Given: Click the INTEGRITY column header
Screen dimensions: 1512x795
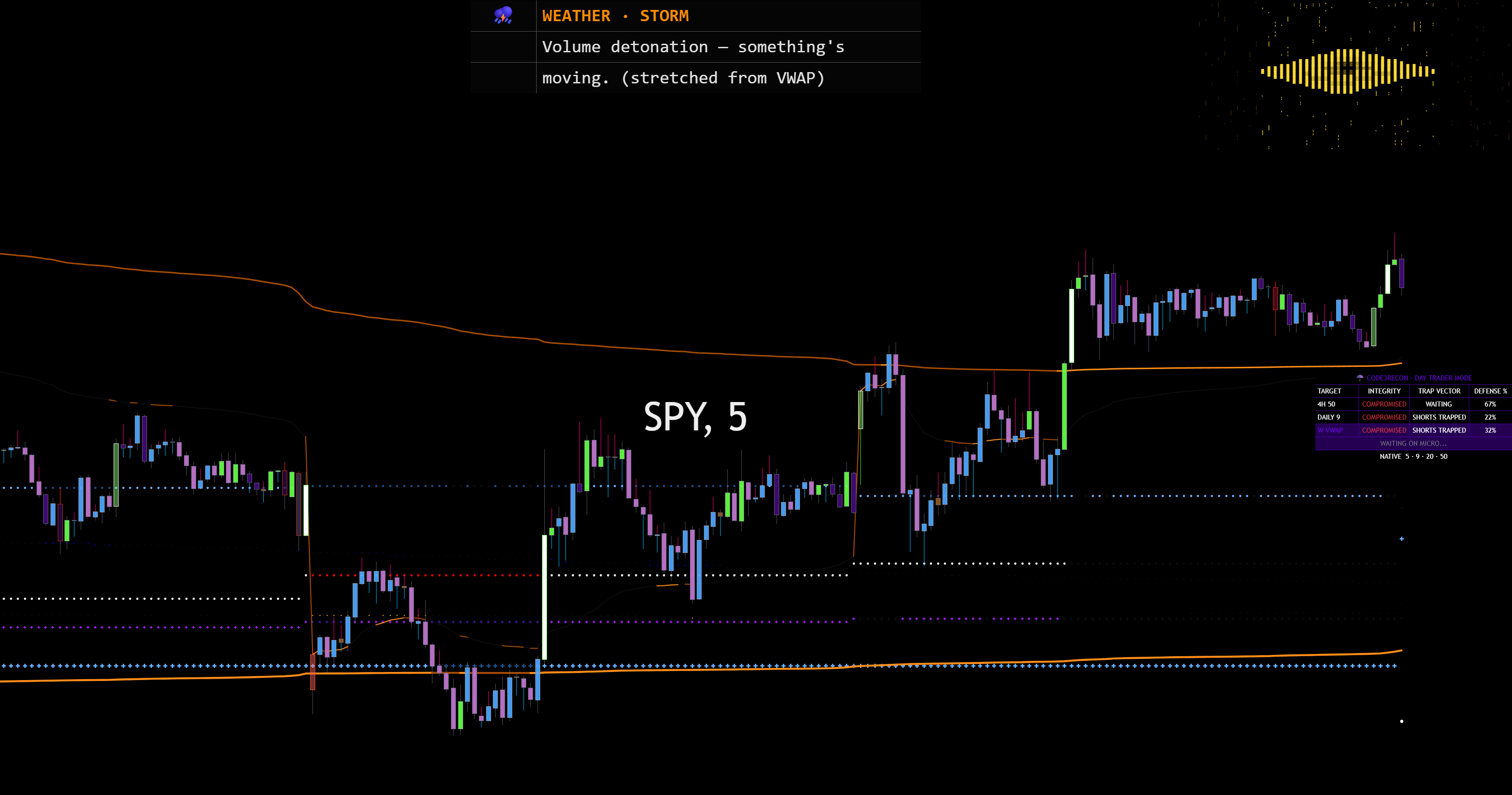Looking at the screenshot, I should [x=1384, y=391].
